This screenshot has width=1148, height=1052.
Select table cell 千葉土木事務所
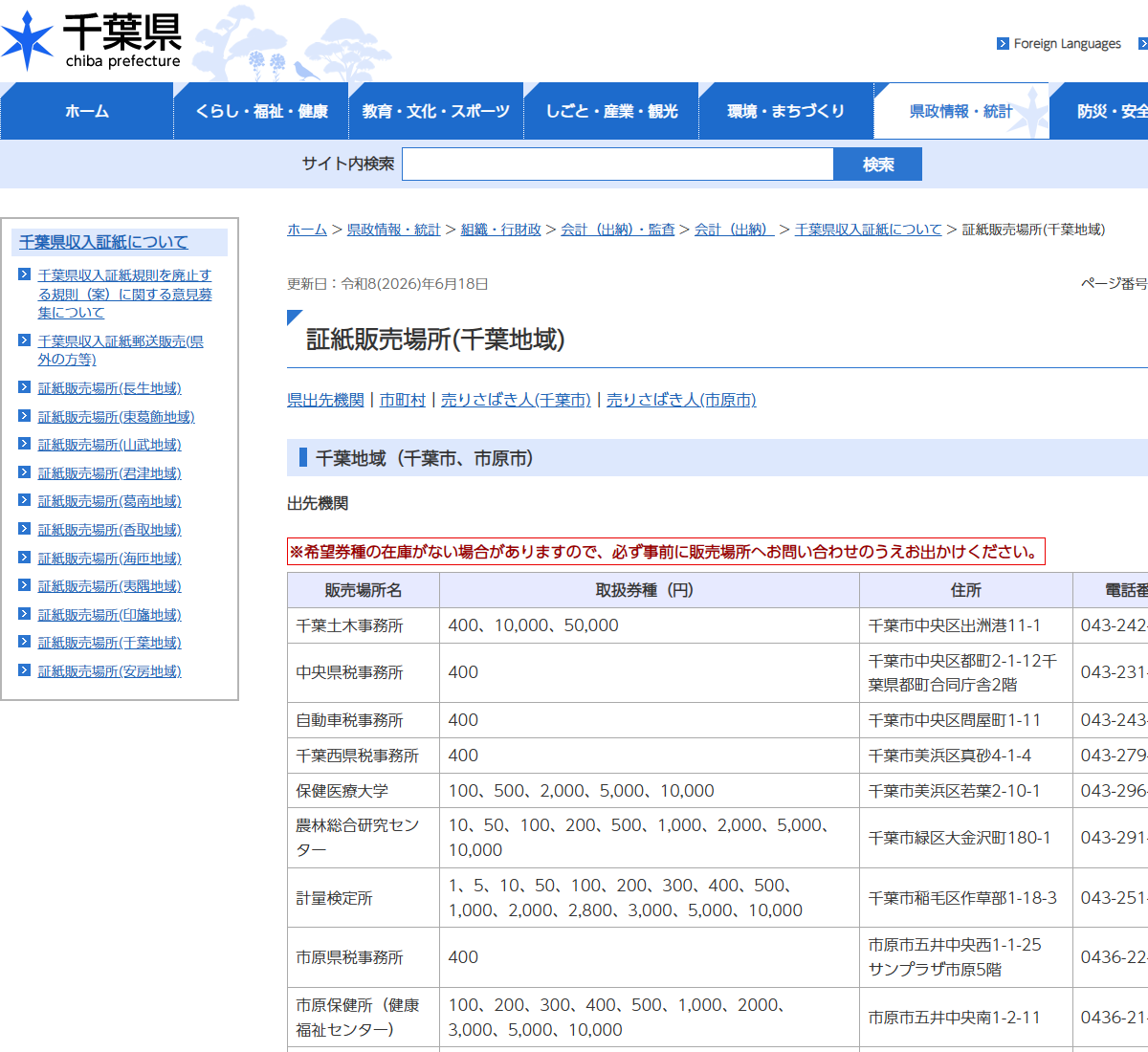coord(364,625)
